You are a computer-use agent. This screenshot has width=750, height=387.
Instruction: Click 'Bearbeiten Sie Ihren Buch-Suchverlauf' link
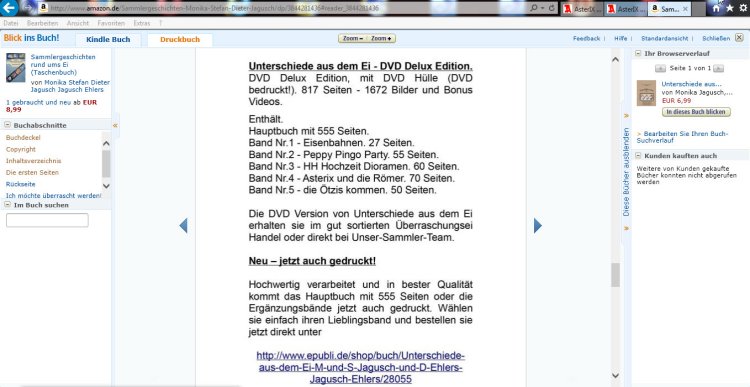click(682, 137)
